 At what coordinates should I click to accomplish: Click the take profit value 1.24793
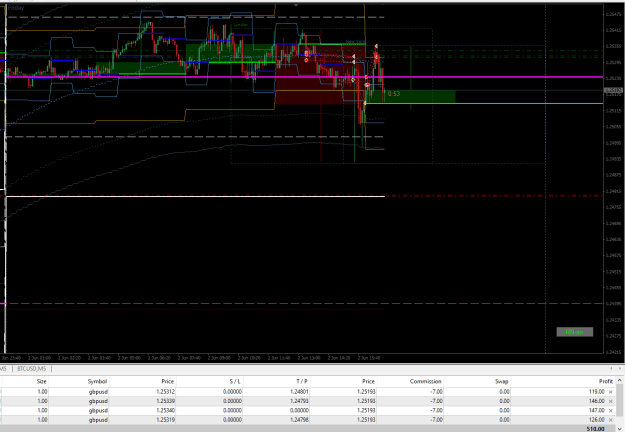click(299, 401)
